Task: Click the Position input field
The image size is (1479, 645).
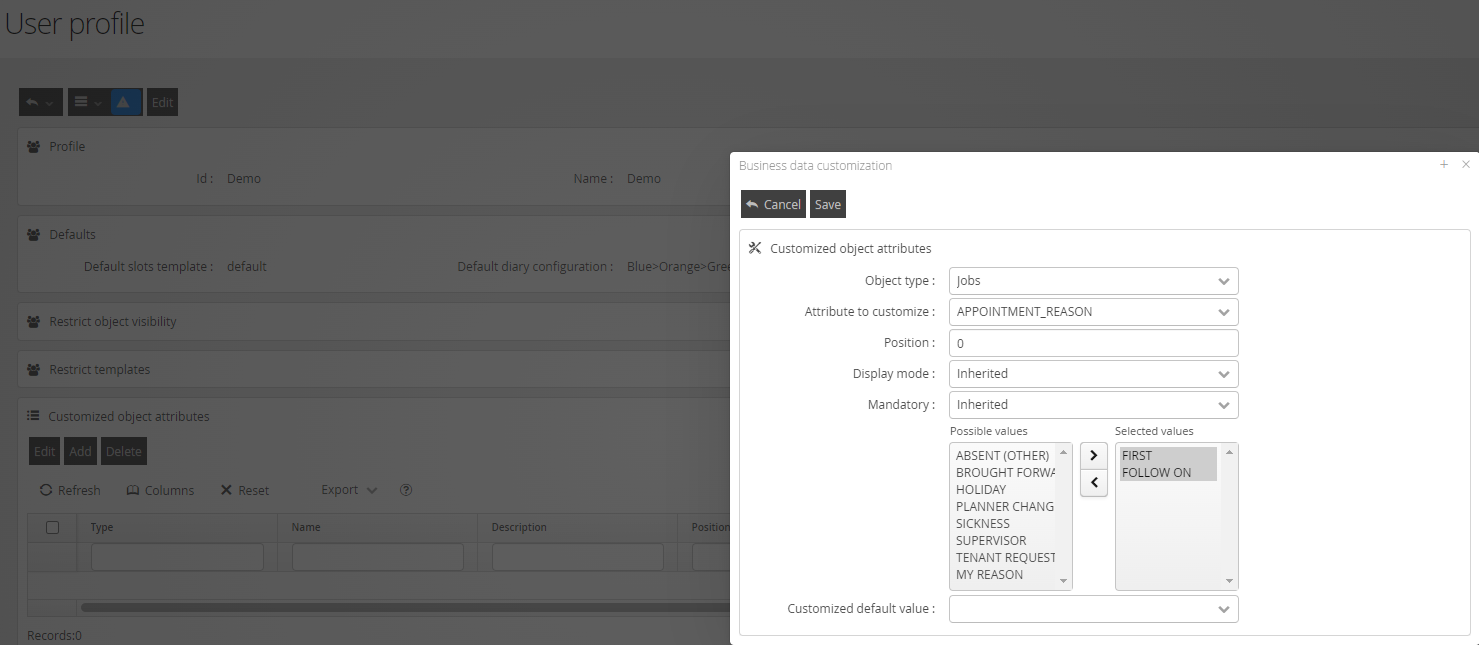Action: tap(1093, 343)
